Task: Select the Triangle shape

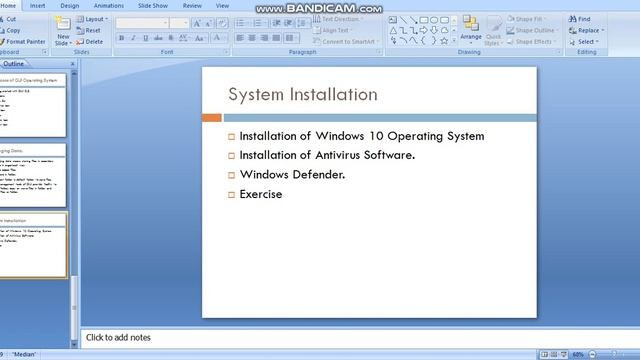Action: [393, 30]
